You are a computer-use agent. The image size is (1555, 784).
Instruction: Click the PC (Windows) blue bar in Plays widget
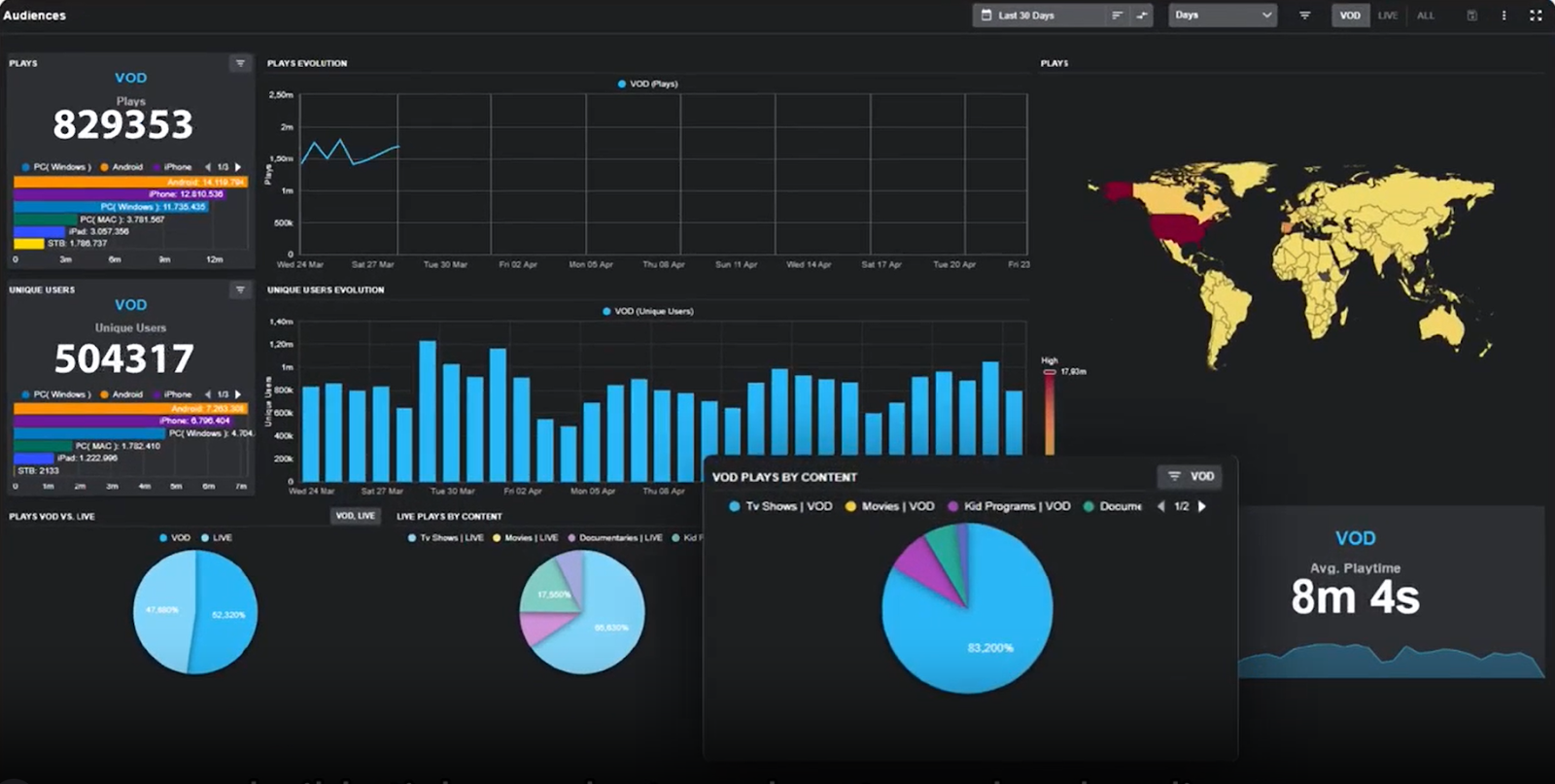(111, 207)
